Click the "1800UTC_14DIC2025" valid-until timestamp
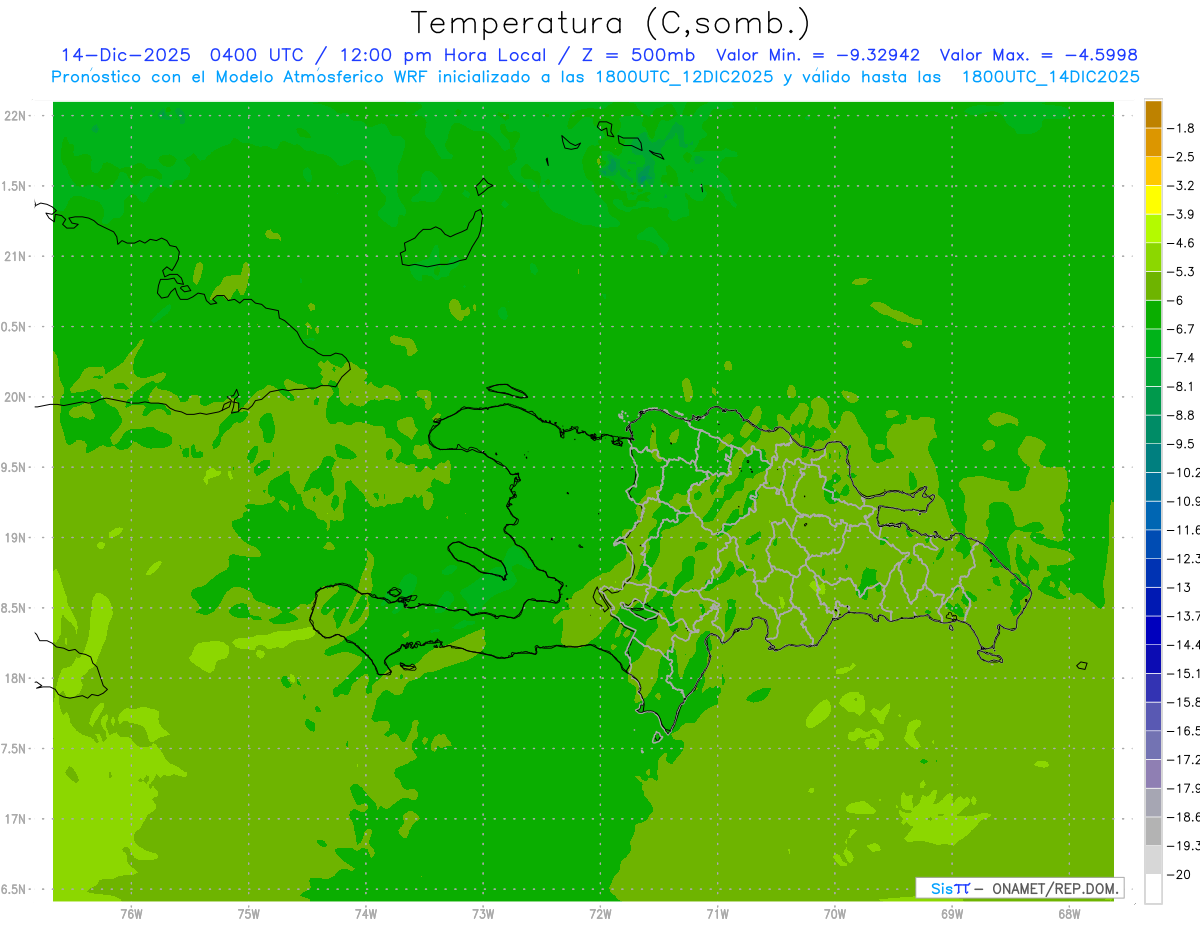Image resolution: width=1200 pixels, height=927 pixels. (1051, 77)
